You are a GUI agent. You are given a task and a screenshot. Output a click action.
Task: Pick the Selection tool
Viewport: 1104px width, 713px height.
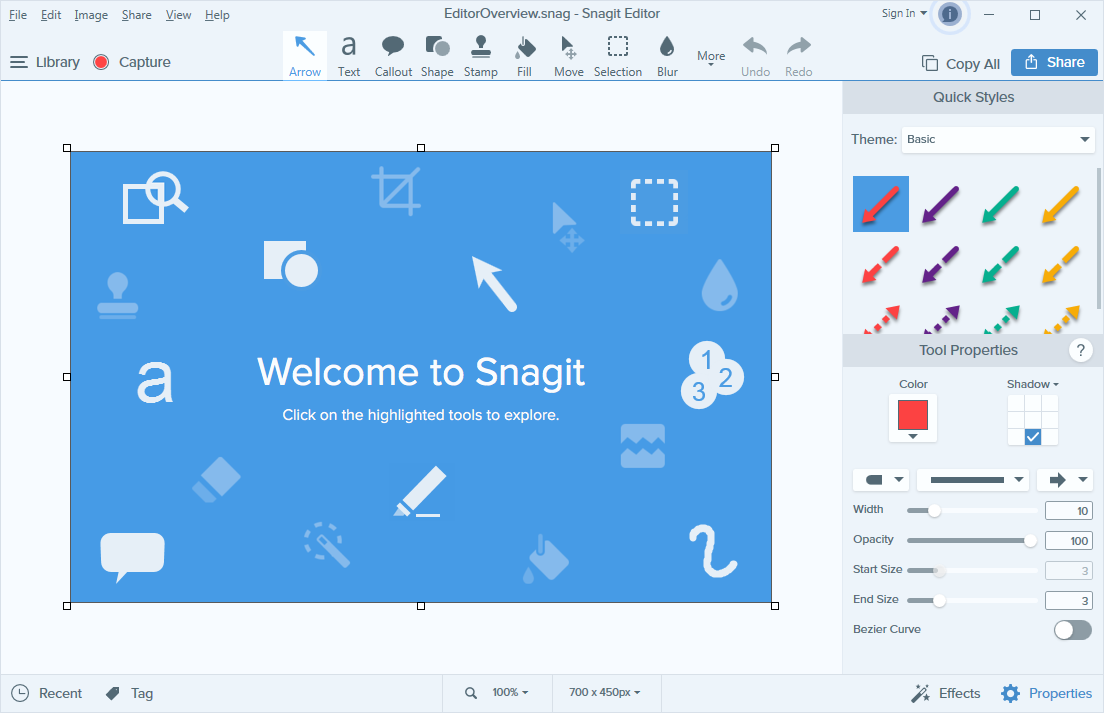618,56
